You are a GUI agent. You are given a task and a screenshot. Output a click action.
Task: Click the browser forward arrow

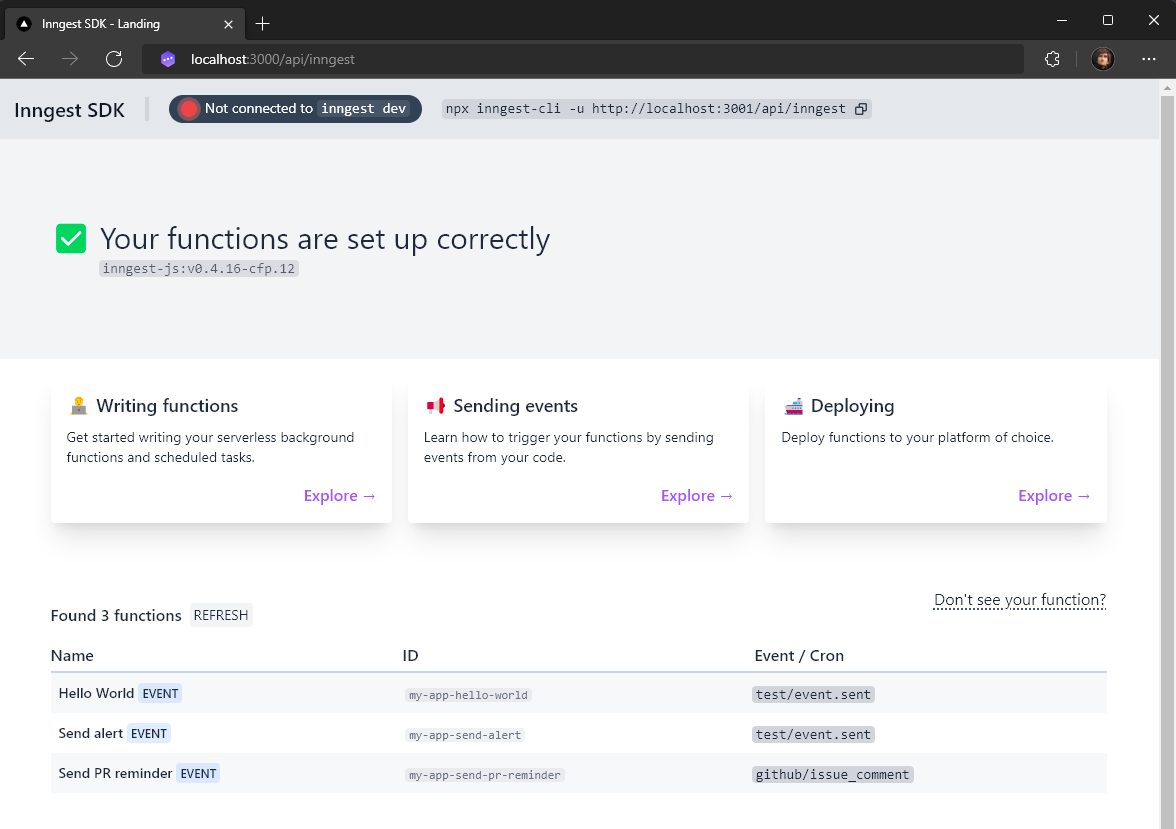click(x=70, y=59)
